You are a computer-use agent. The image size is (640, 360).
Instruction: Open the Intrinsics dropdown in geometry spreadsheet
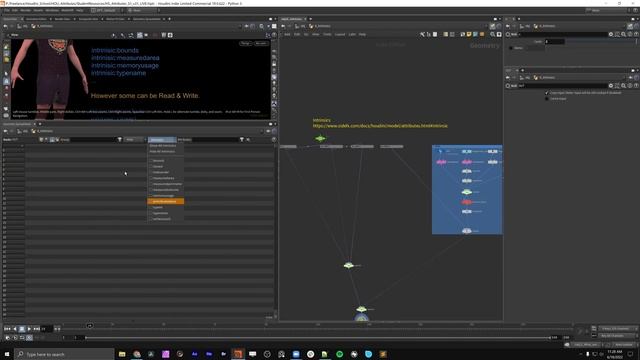(162, 140)
